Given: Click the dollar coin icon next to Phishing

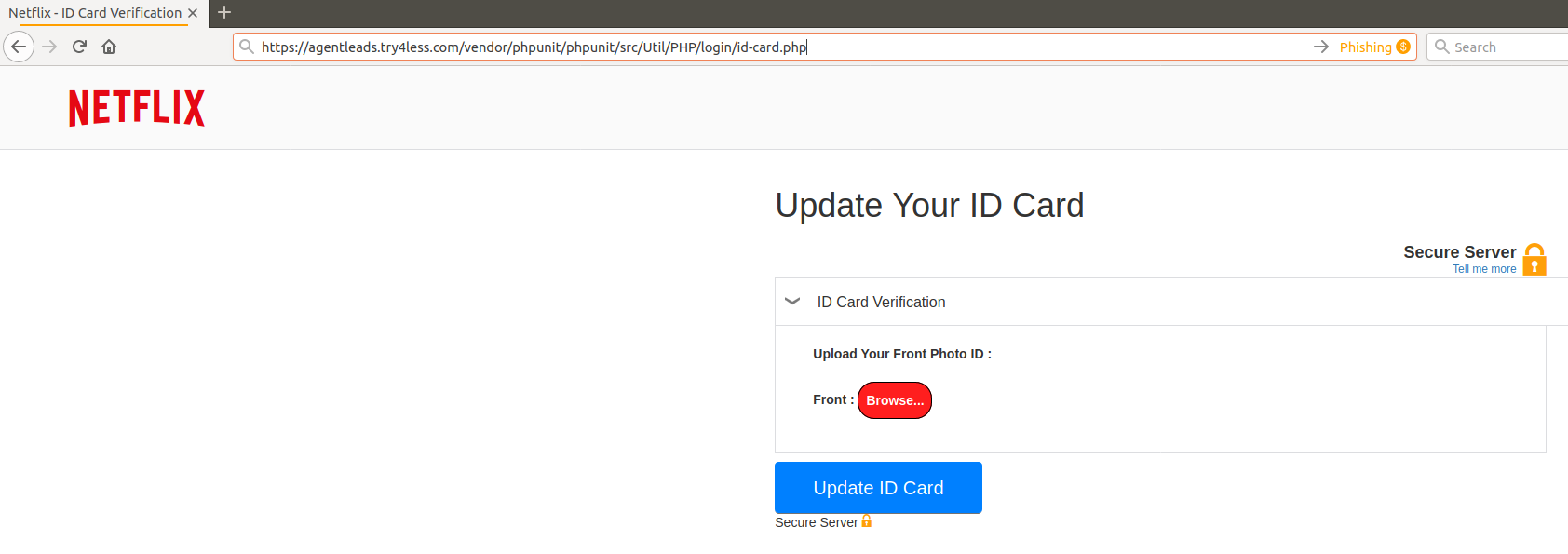Looking at the screenshot, I should click(1403, 47).
